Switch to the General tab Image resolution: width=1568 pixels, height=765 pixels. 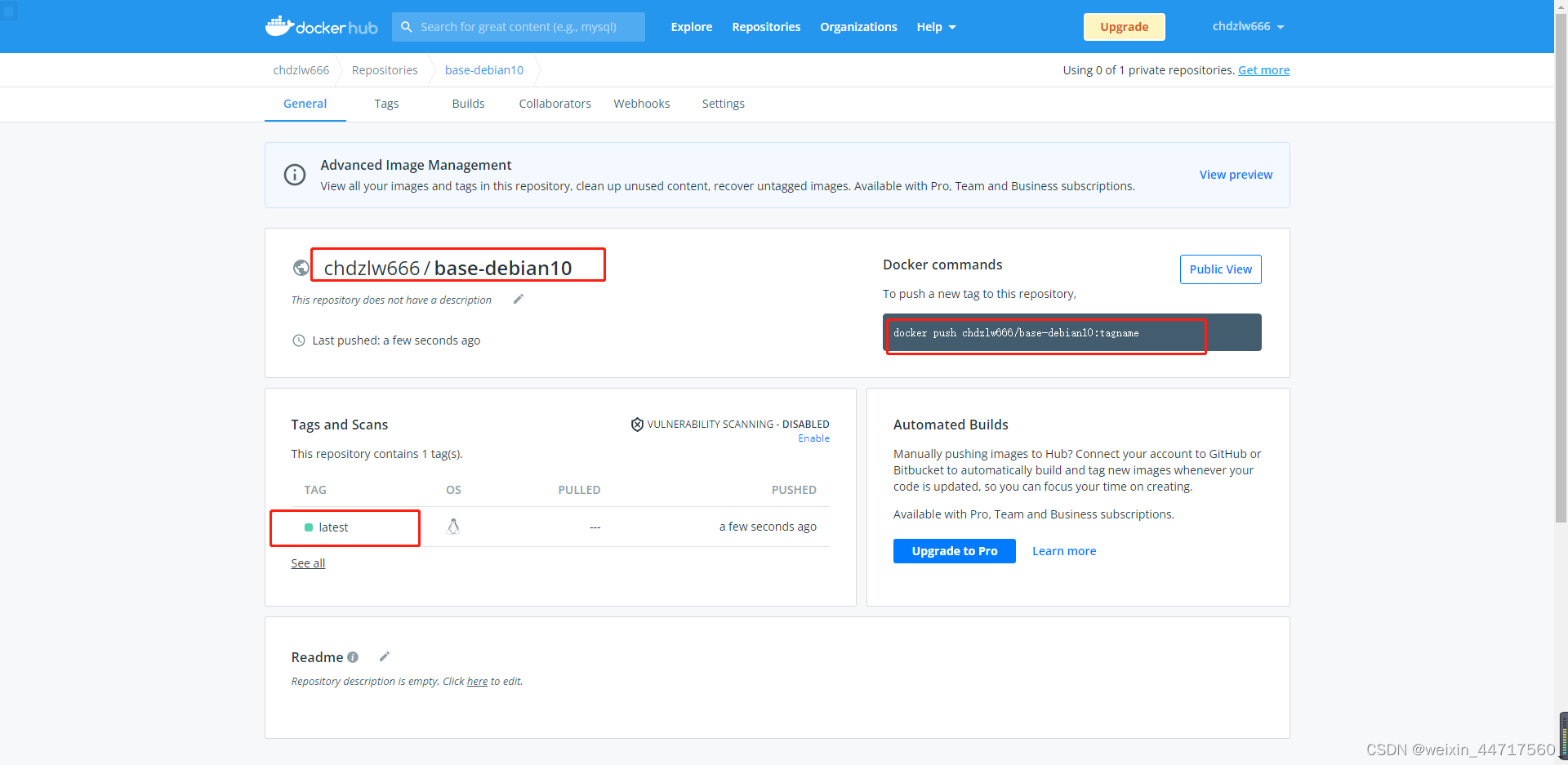305,104
